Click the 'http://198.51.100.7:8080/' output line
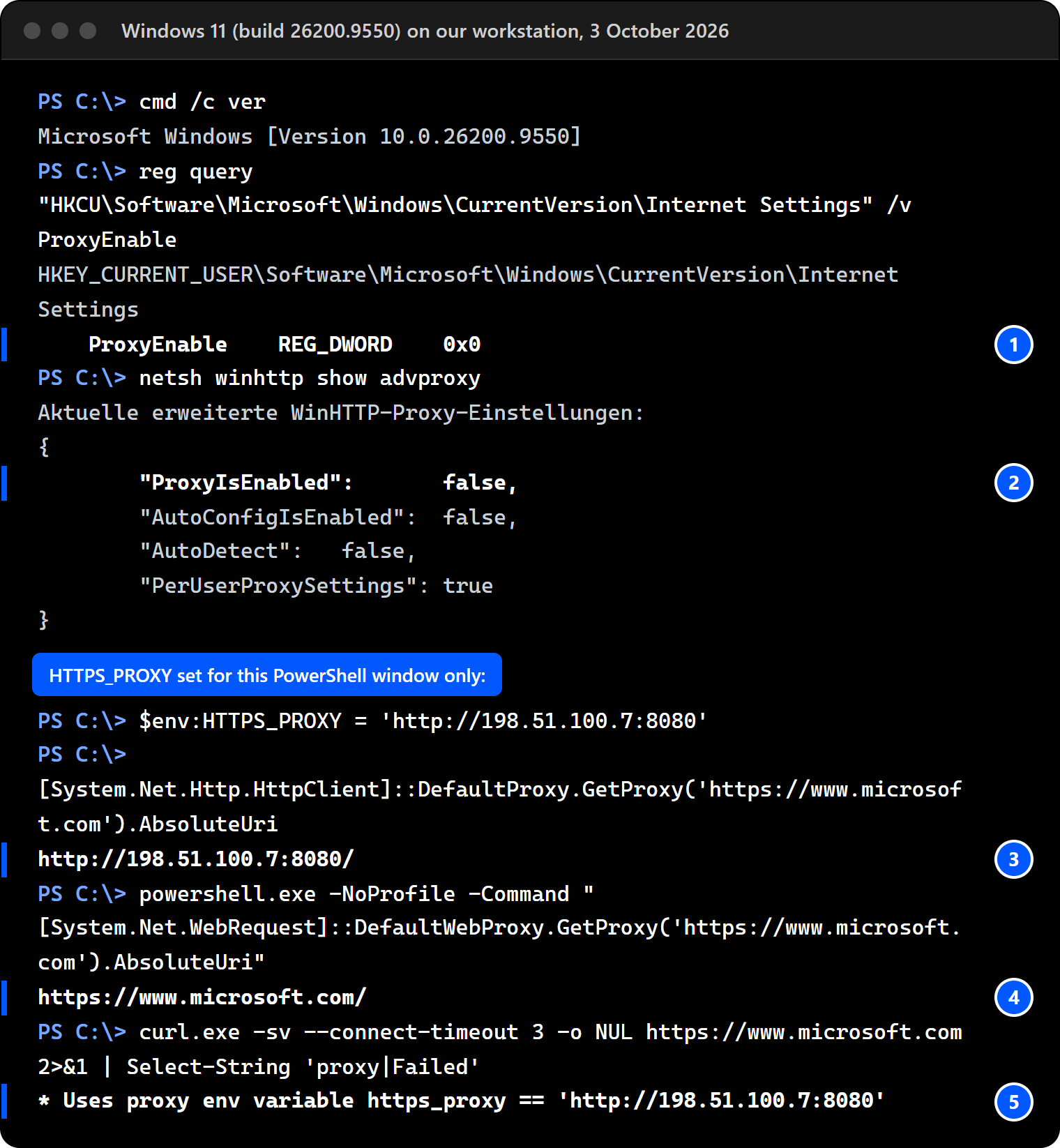 196,859
